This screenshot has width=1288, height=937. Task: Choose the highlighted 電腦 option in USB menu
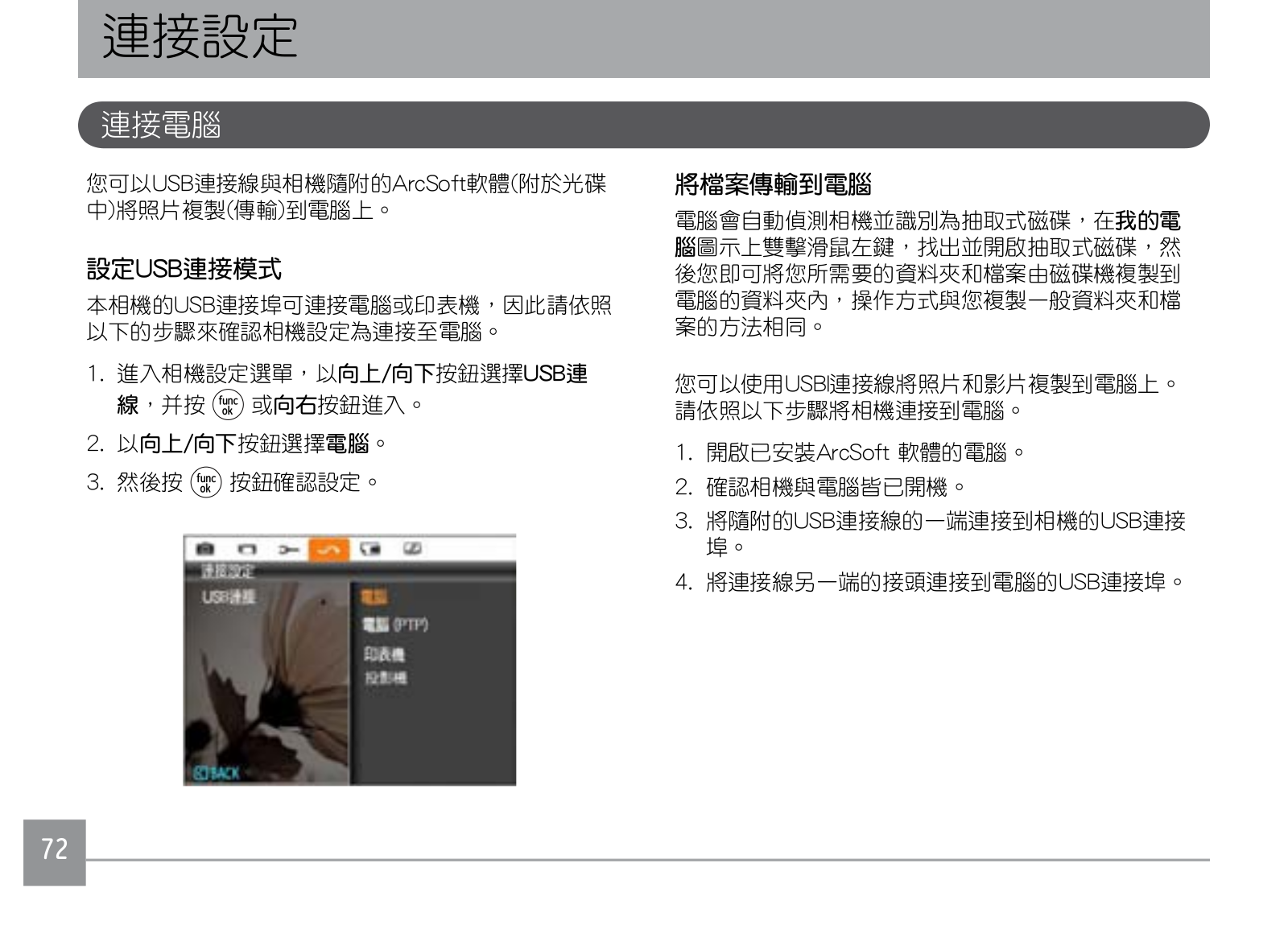tap(375, 597)
